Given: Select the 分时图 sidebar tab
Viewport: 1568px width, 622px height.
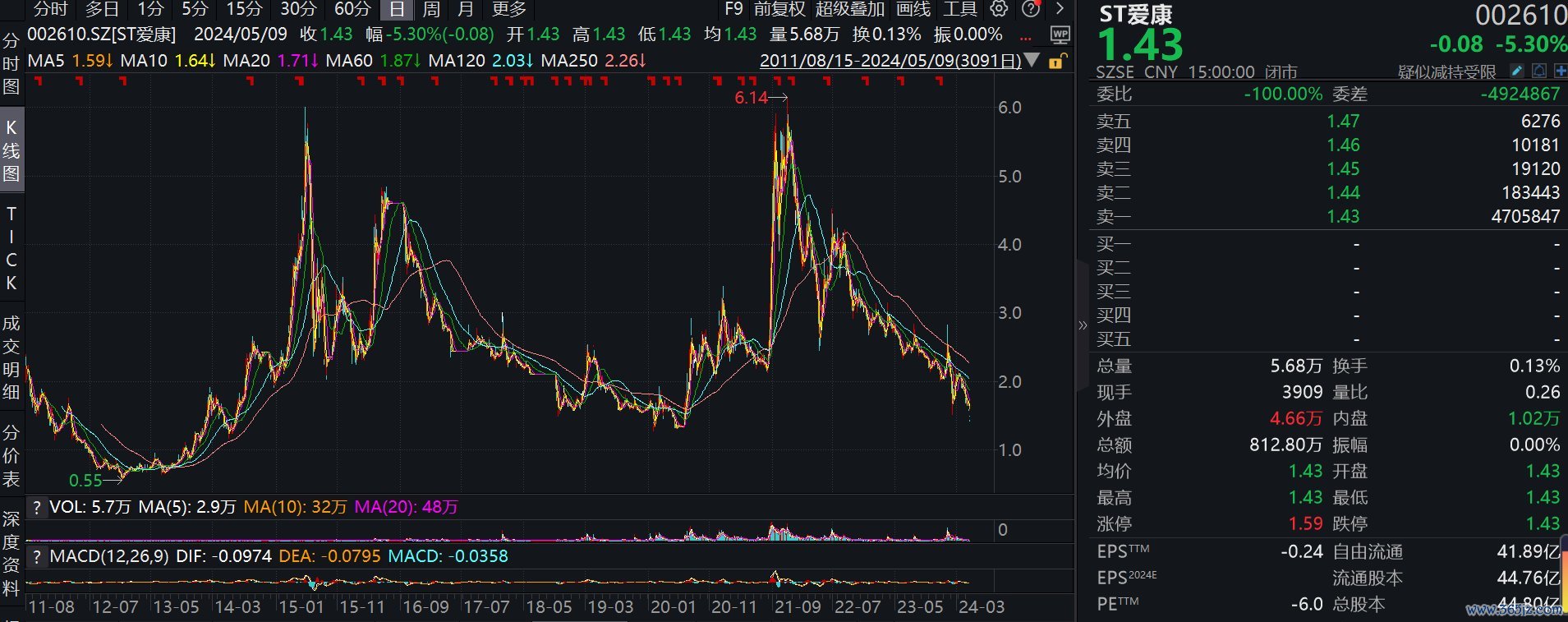Looking at the screenshot, I should pyautogui.click(x=11, y=64).
